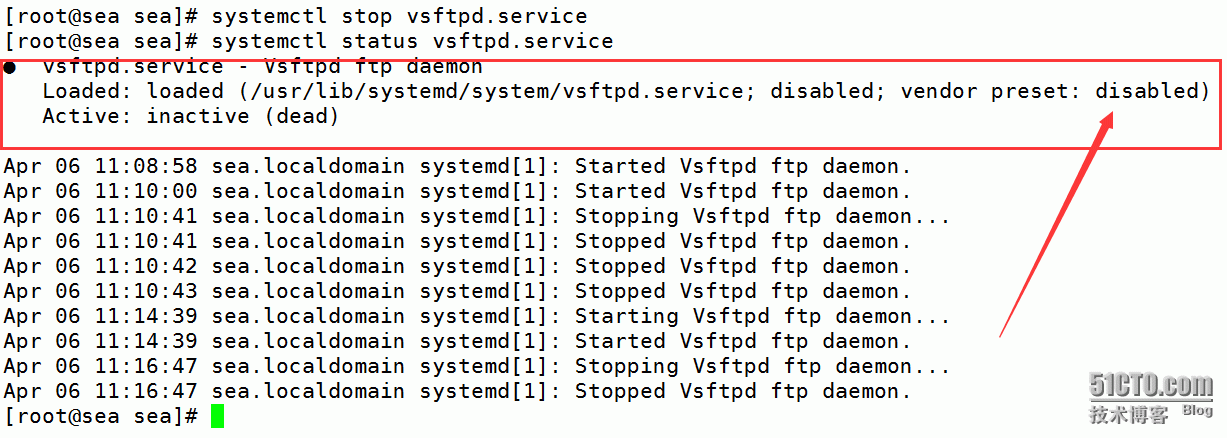The height and width of the screenshot is (438, 1227).
Task: Click the 'Active: inactive (dead)' status text
Action: tap(190, 116)
